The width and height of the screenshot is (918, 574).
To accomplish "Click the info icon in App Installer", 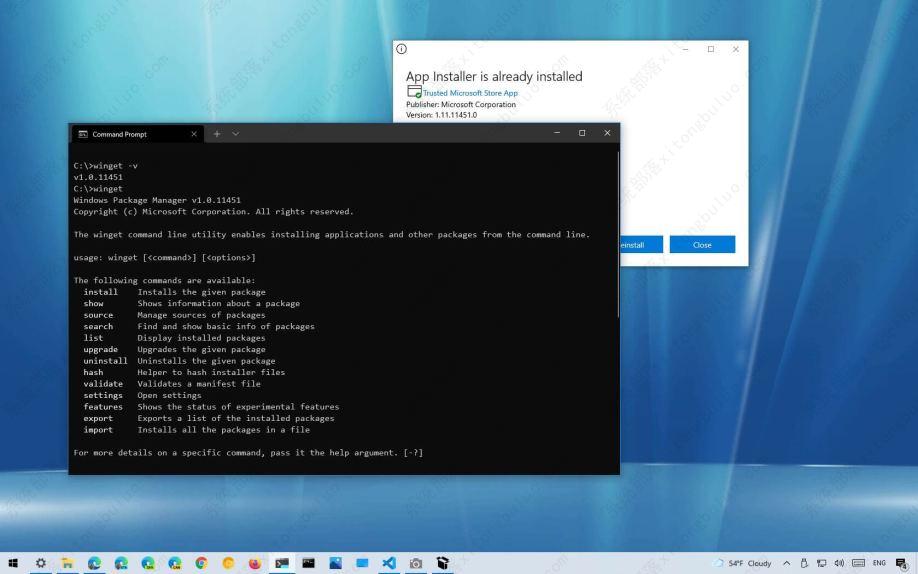I will point(402,48).
